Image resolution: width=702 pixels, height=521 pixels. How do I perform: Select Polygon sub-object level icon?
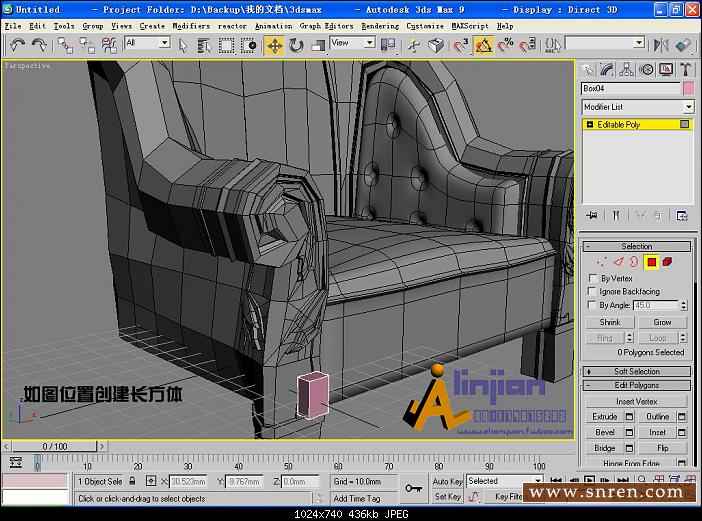[651, 262]
